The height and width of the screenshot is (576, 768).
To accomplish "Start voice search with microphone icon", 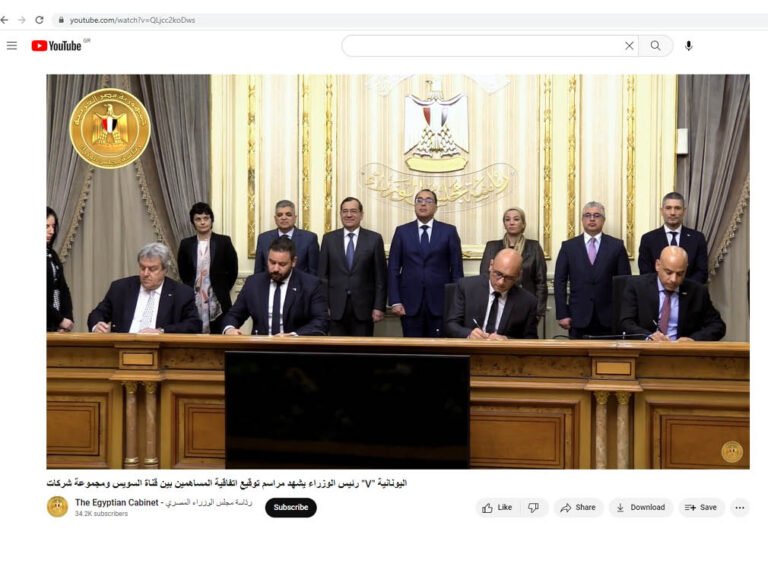I will pos(689,46).
